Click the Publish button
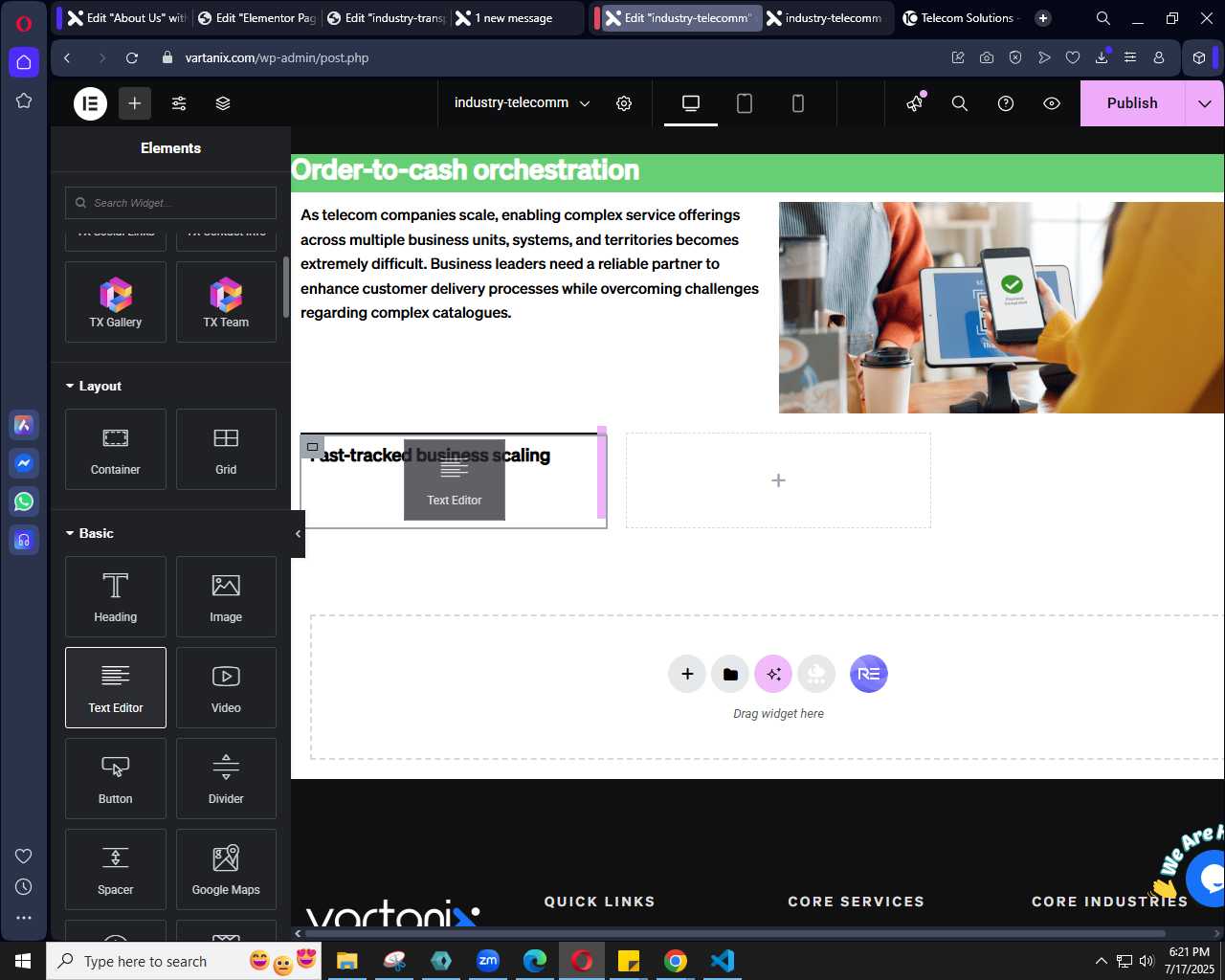The width and height of the screenshot is (1225, 980). [x=1132, y=103]
